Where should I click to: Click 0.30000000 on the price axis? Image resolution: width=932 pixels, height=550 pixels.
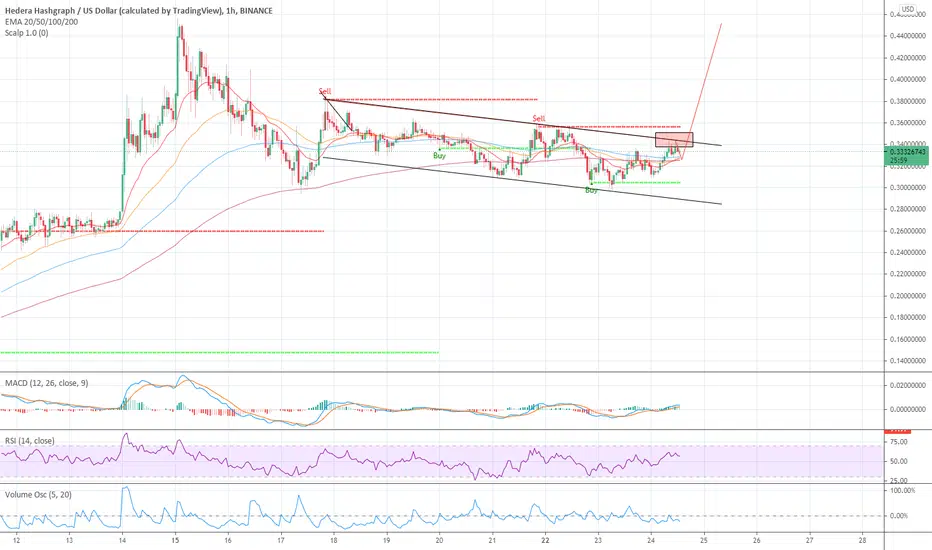(908, 188)
